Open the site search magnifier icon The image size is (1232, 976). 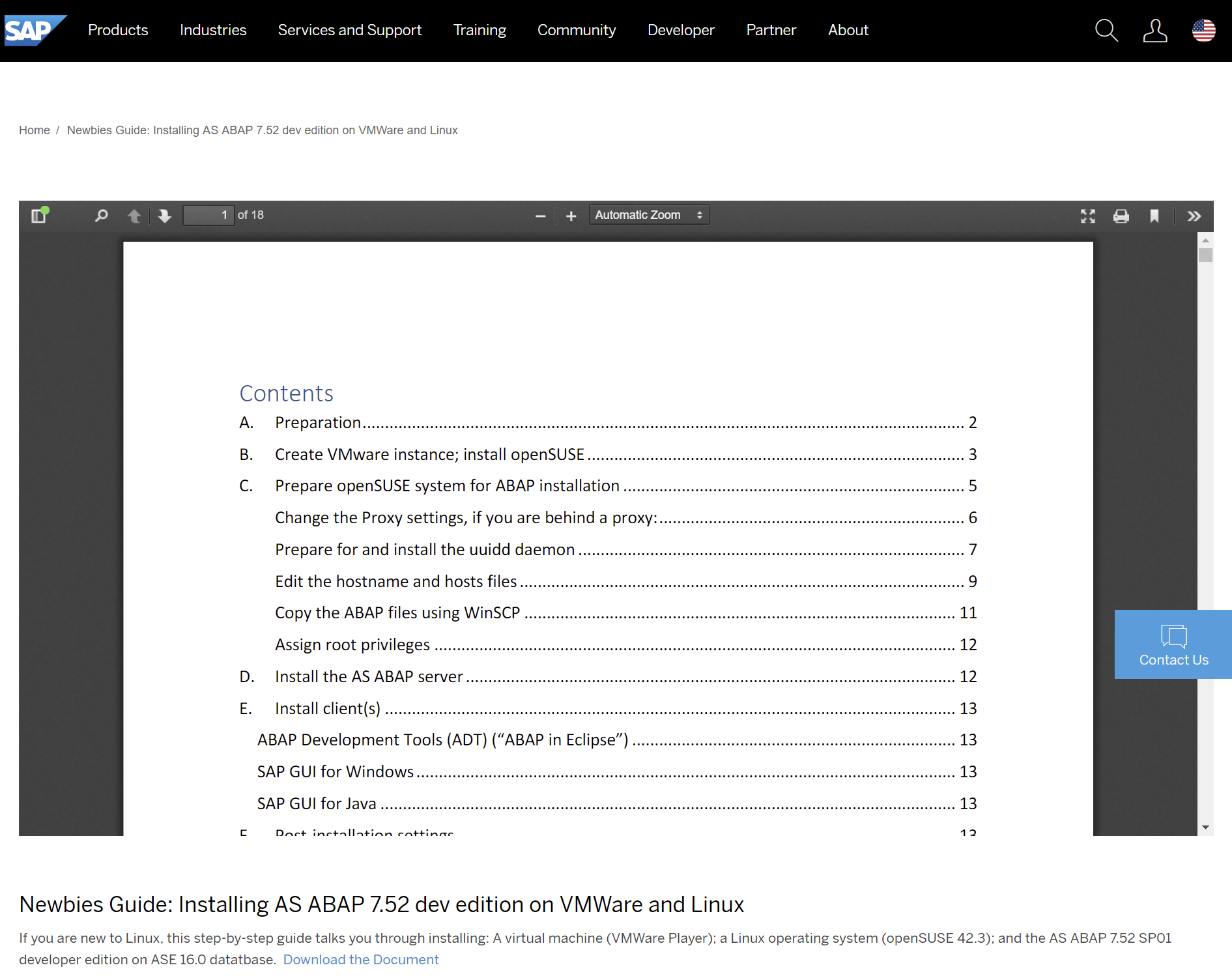1106,31
